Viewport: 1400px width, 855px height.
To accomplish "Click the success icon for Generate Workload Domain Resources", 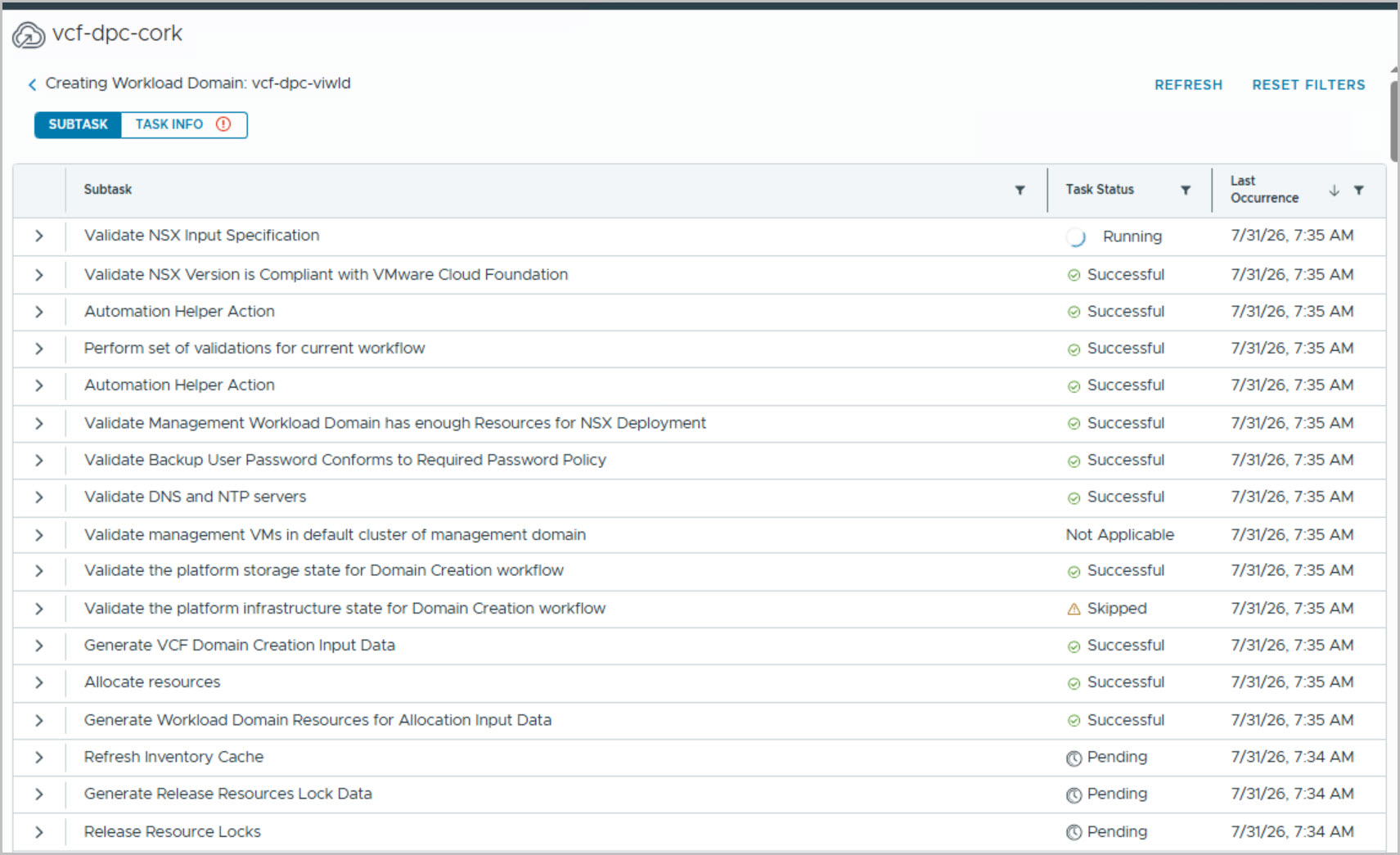I will (x=1074, y=721).
